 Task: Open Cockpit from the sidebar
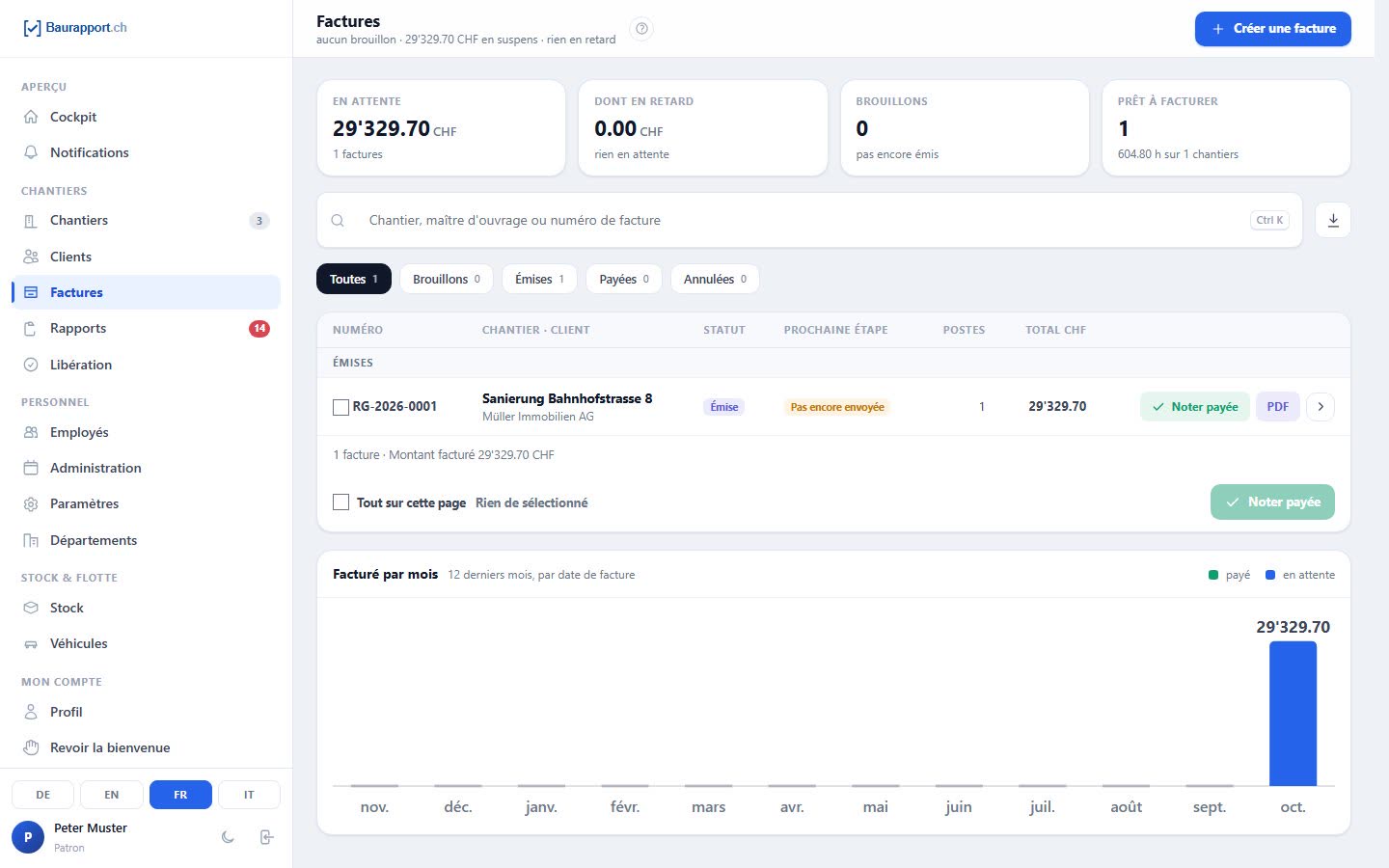pyautogui.click(x=146, y=117)
